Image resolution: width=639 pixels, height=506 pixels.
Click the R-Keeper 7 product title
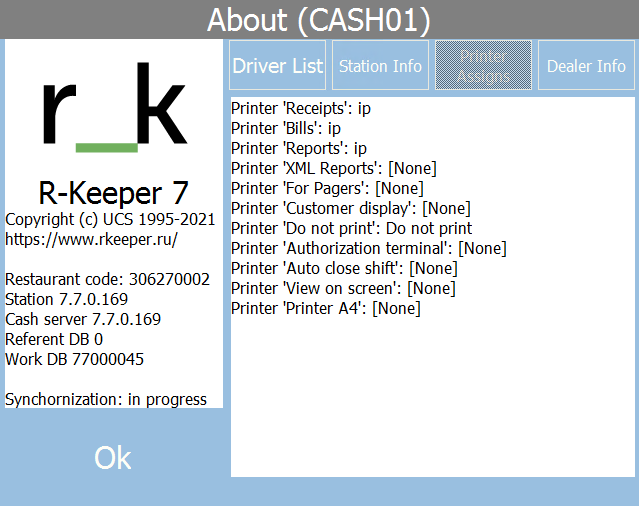pyautogui.click(x=113, y=193)
